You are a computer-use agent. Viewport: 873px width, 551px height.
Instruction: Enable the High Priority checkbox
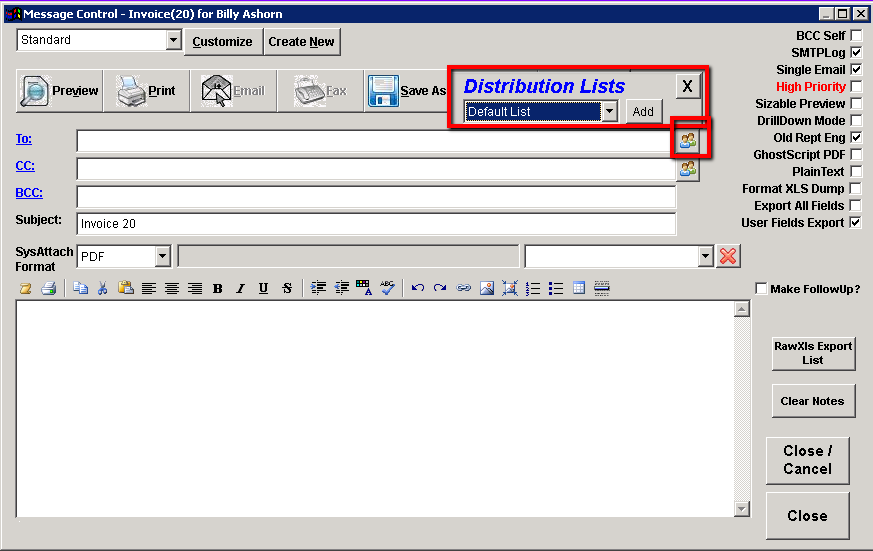(856, 87)
